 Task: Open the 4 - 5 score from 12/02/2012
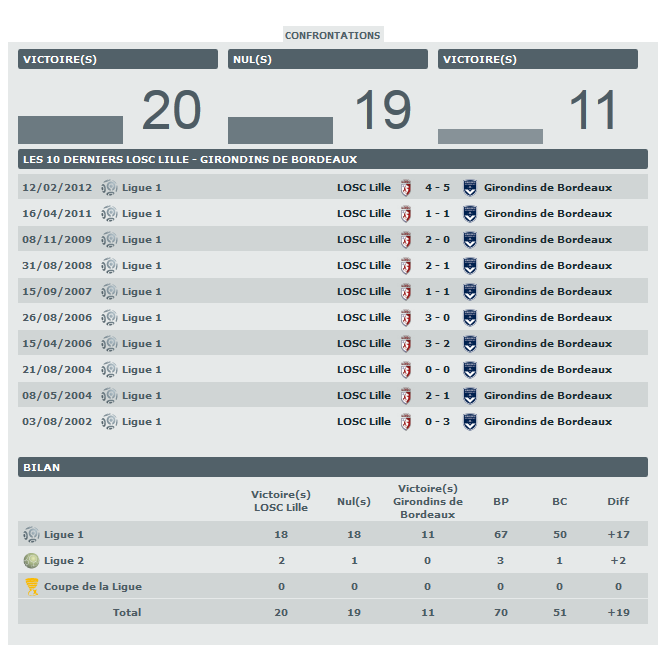click(x=437, y=188)
